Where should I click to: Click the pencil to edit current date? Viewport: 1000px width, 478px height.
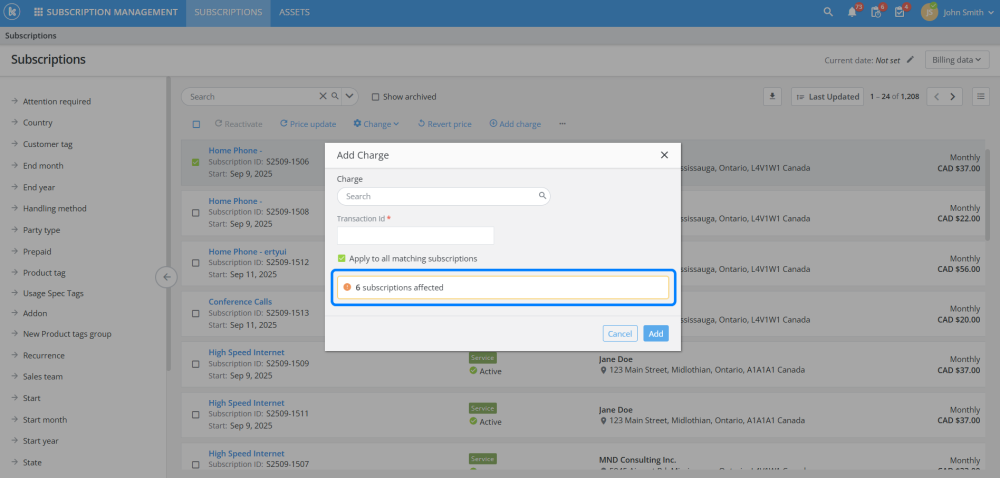tap(910, 60)
